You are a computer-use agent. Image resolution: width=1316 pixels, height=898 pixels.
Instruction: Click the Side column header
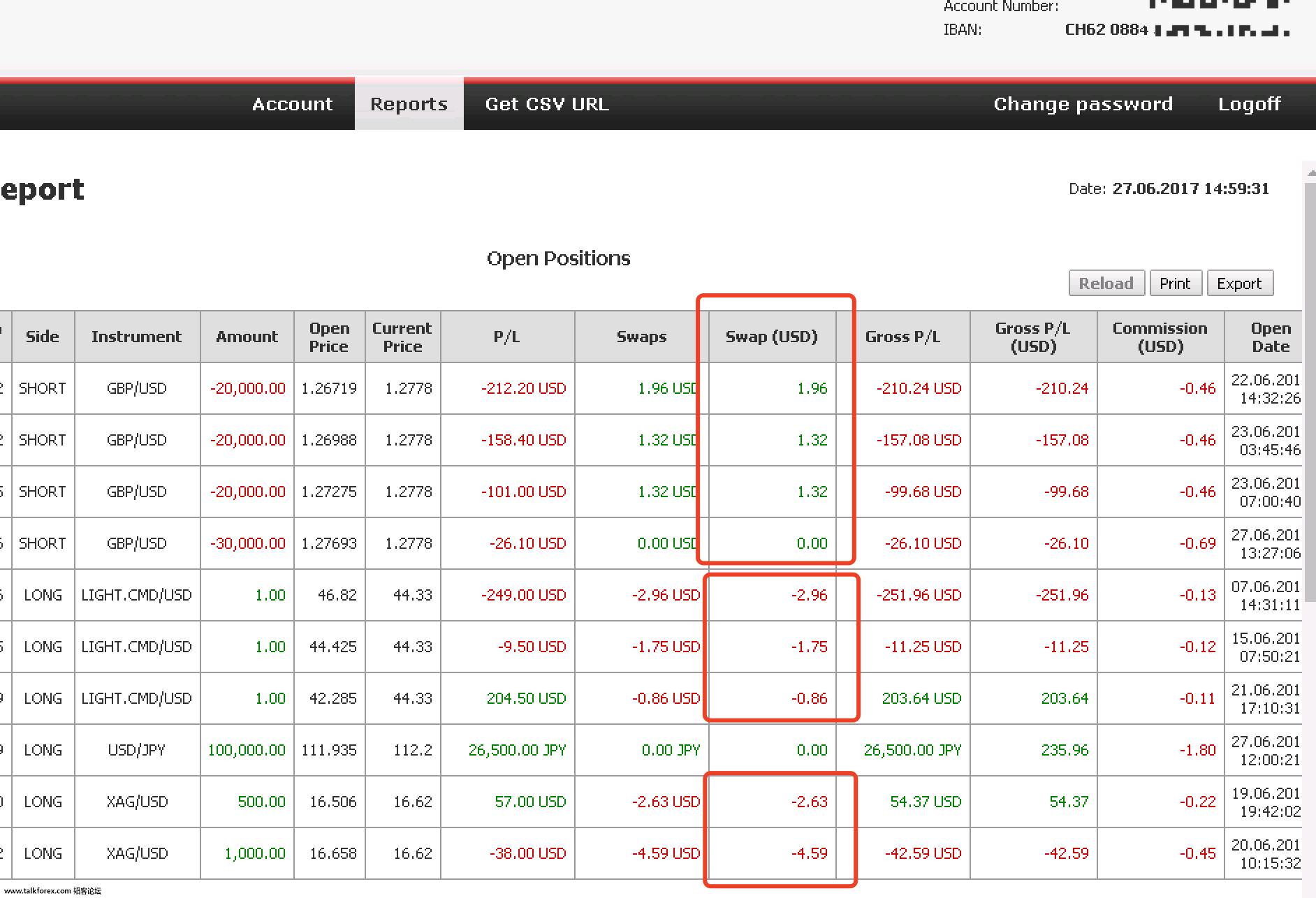pyautogui.click(x=43, y=337)
